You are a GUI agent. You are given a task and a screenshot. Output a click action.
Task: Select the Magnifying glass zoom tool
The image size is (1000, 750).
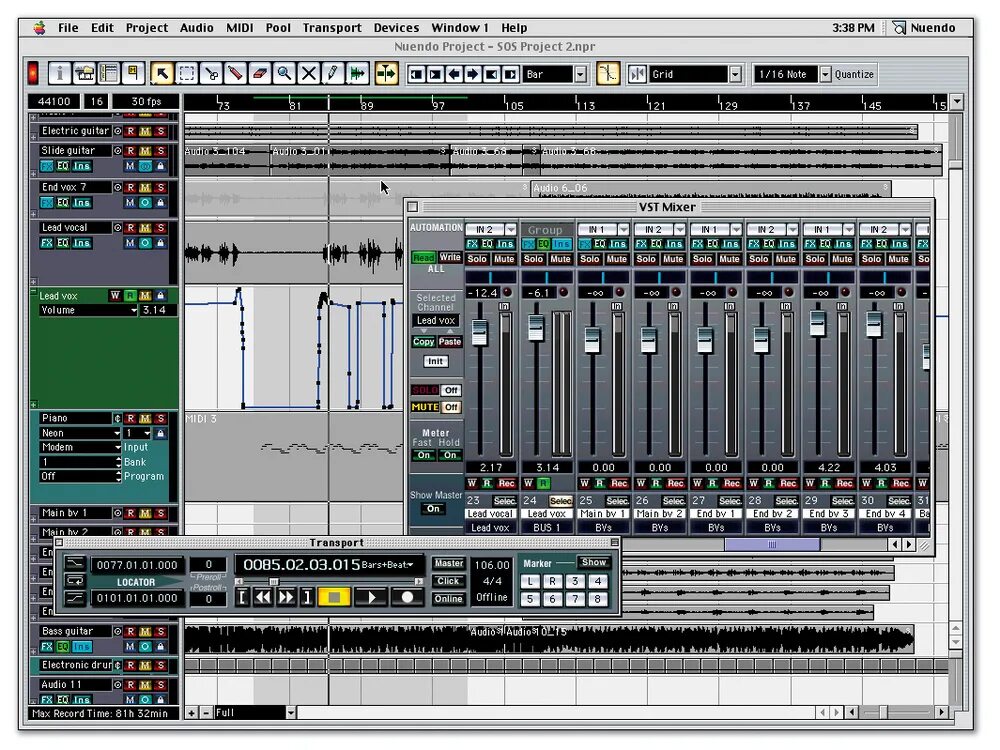pyautogui.click(x=284, y=74)
